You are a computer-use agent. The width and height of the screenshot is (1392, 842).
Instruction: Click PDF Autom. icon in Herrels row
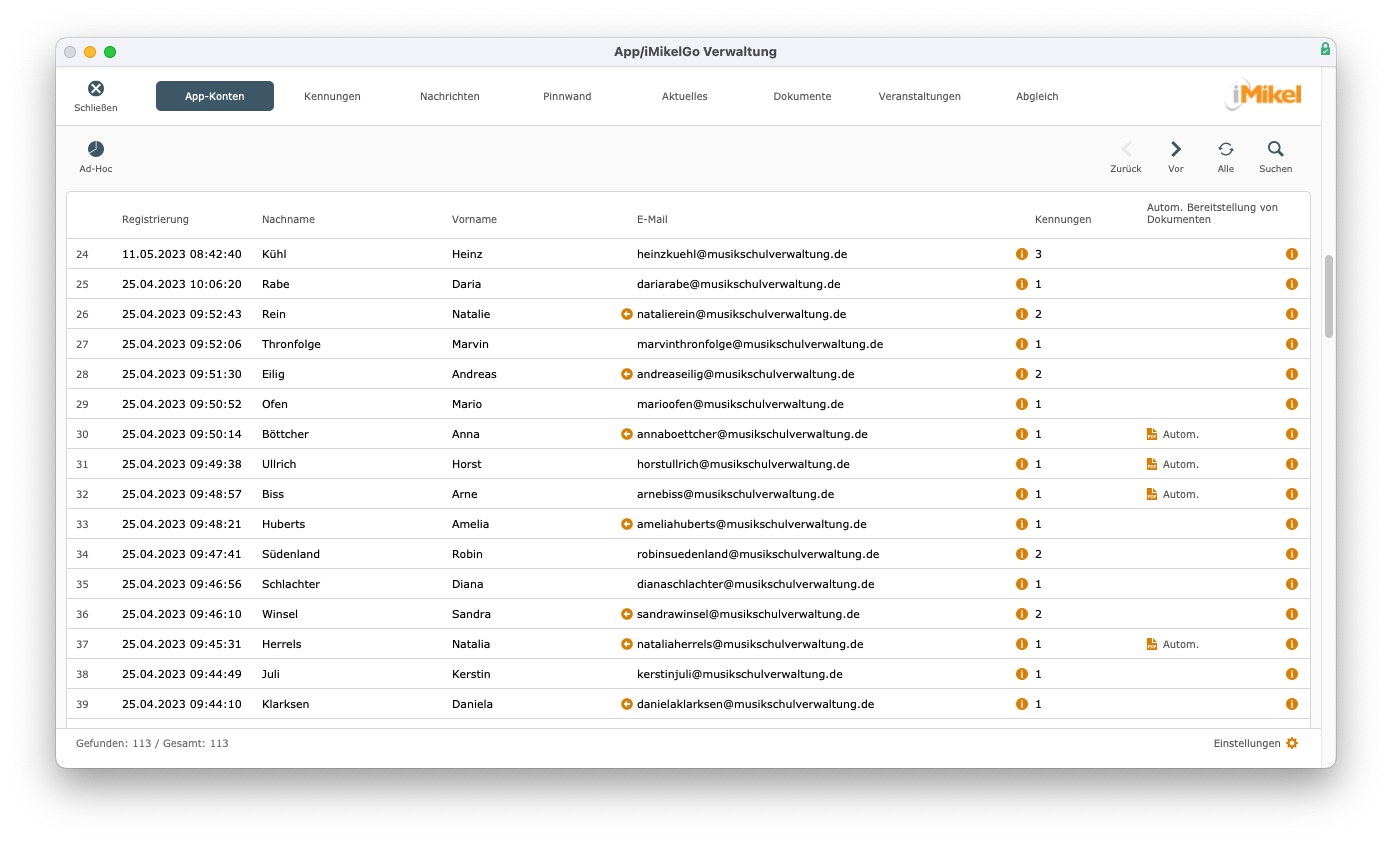coord(1152,644)
